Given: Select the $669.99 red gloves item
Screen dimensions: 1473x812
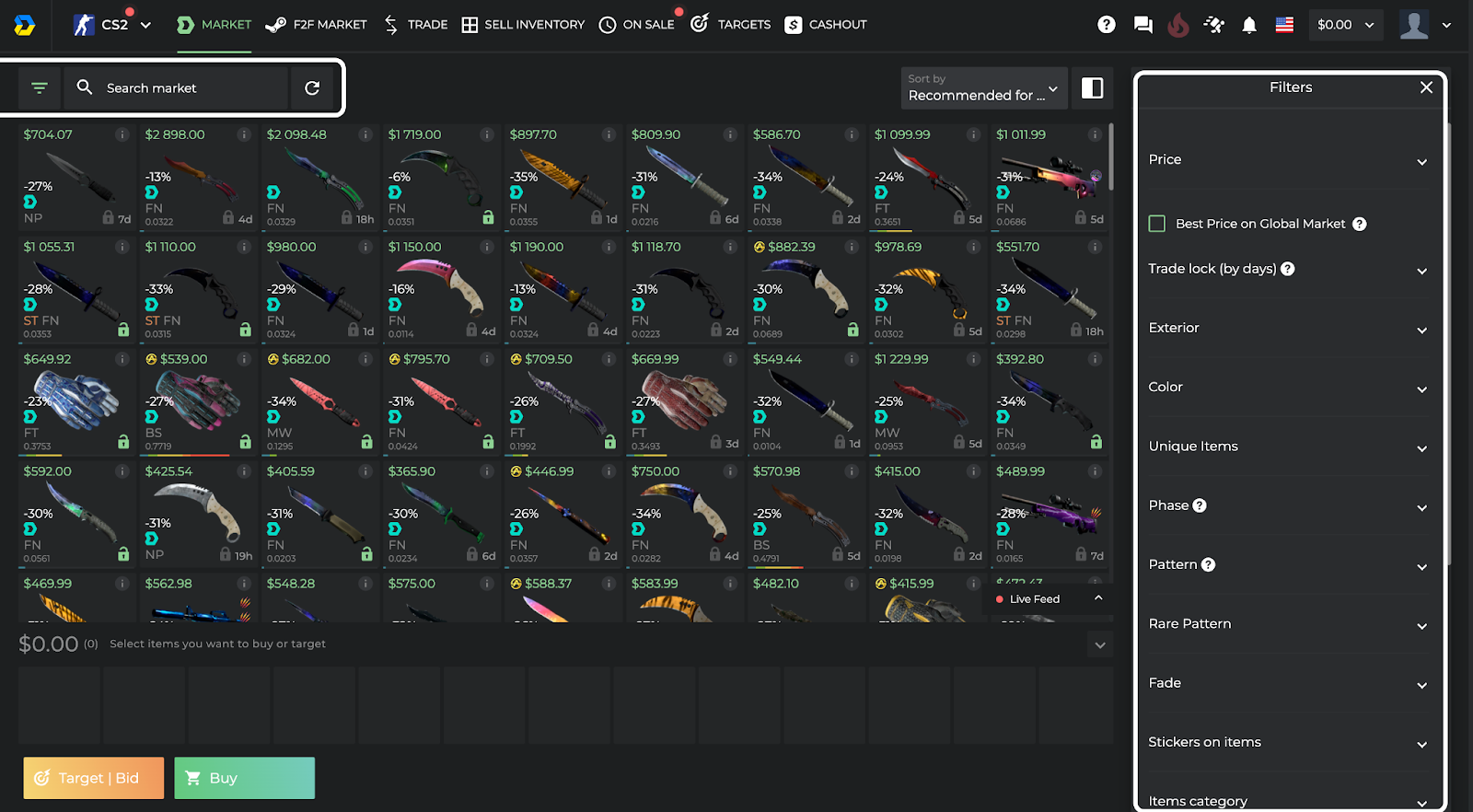Looking at the screenshot, I should 683,401.
